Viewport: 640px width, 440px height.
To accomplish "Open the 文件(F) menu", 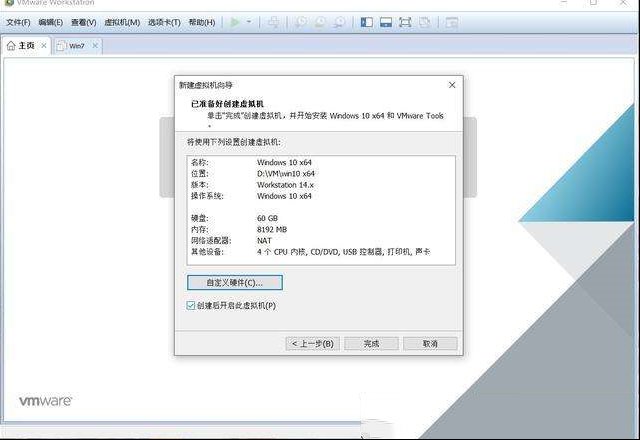I will click(18, 22).
